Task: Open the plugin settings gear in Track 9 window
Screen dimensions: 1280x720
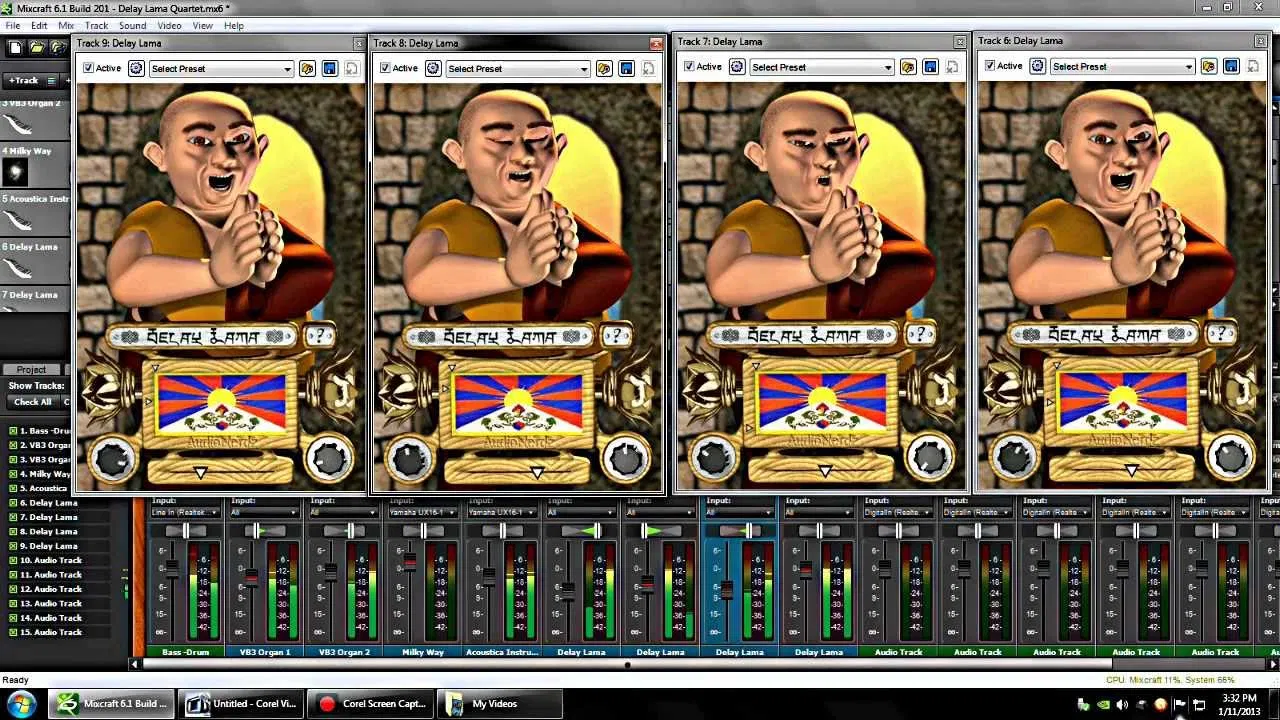Action: [x=136, y=69]
